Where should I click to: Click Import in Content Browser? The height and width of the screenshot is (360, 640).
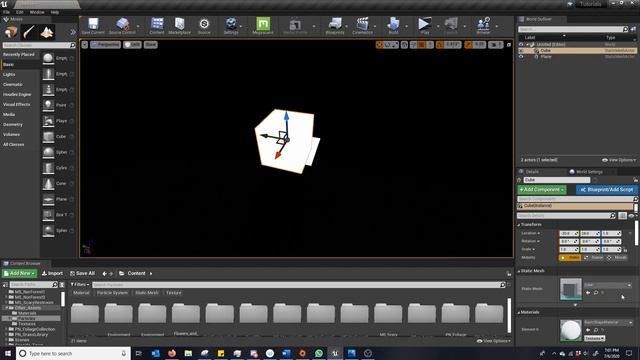pos(52,273)
